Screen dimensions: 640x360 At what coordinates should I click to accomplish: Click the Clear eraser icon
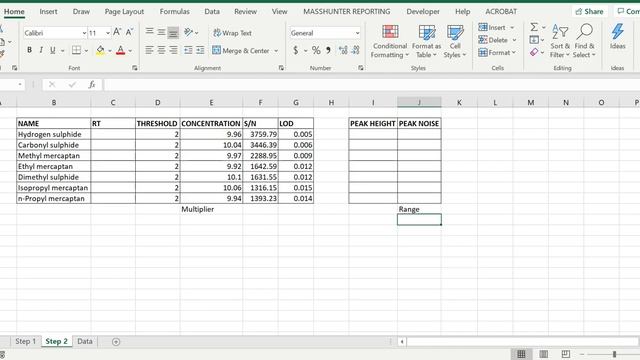534,52
